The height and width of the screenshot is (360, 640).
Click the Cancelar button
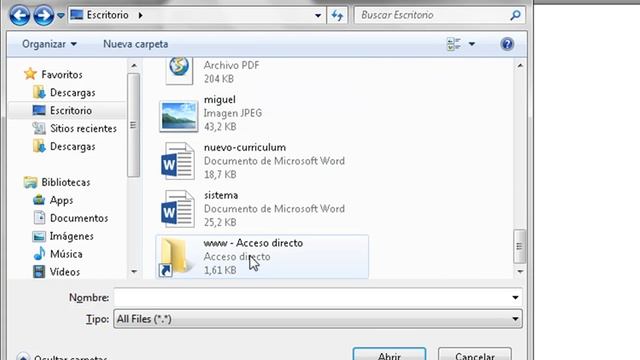[x=475, y=354]
